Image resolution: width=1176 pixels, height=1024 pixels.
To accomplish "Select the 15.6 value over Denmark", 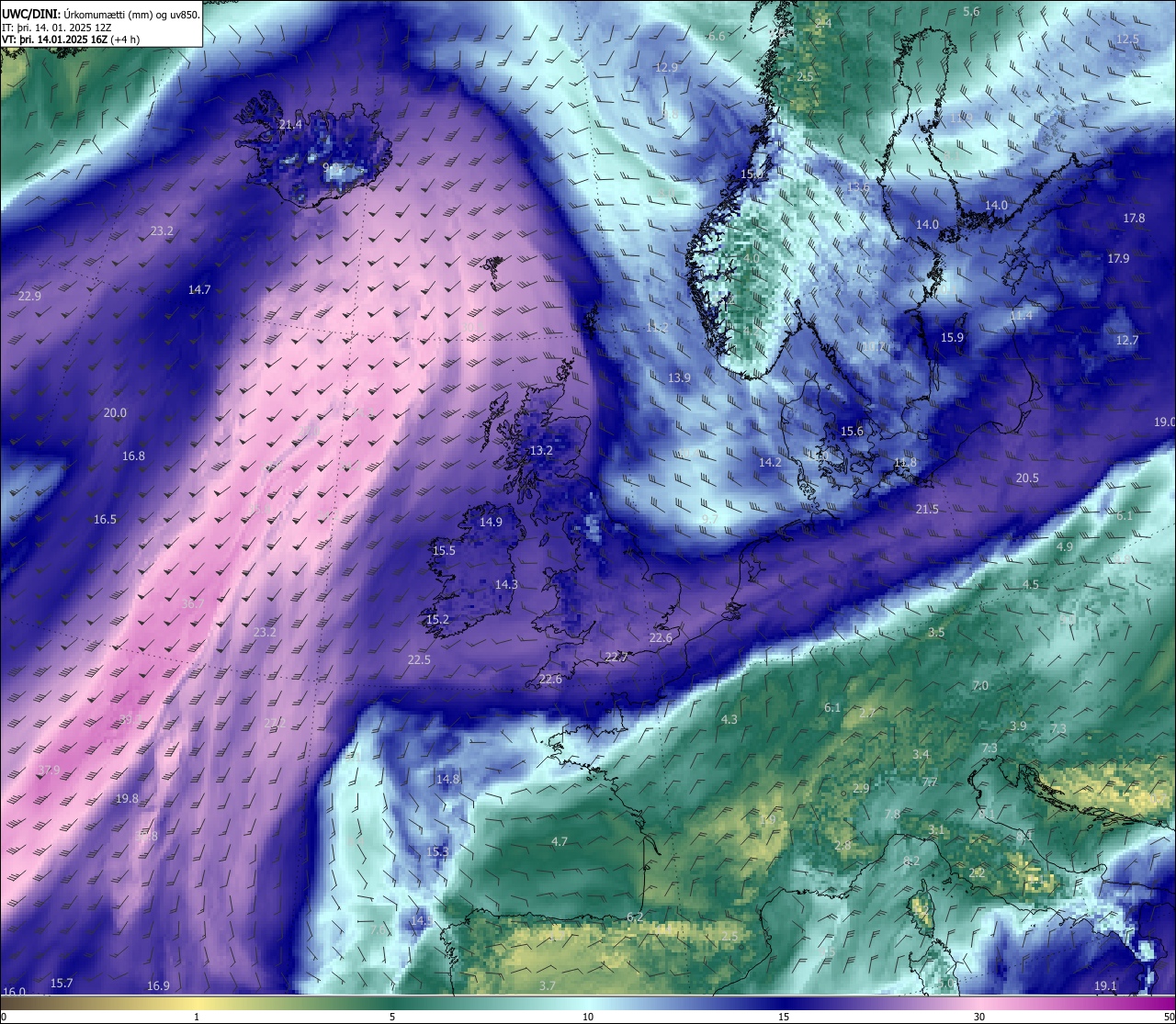I will coord(852,432).
